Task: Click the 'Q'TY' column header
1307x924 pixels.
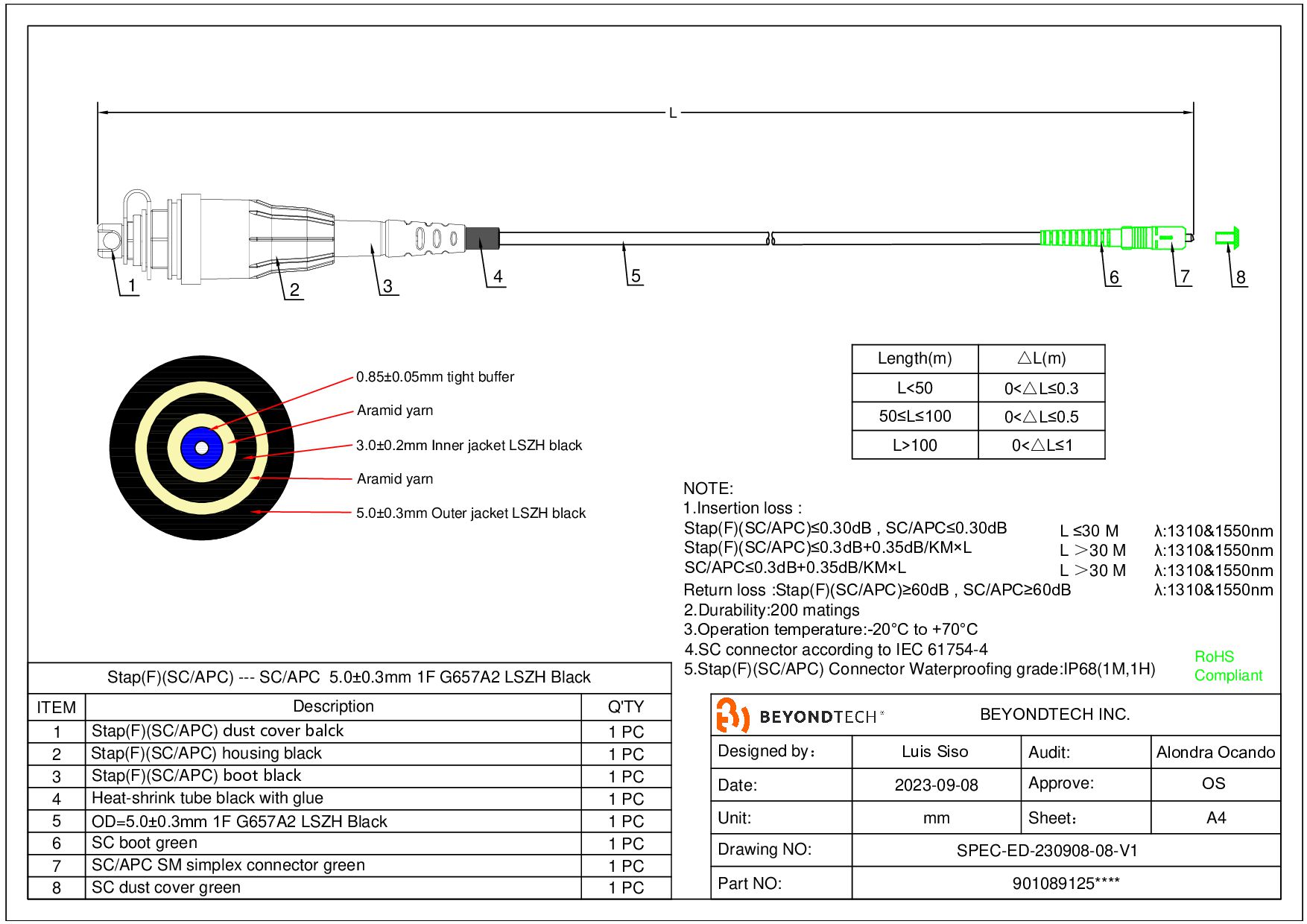Action: pyautogui.click(x=626, y=706)
